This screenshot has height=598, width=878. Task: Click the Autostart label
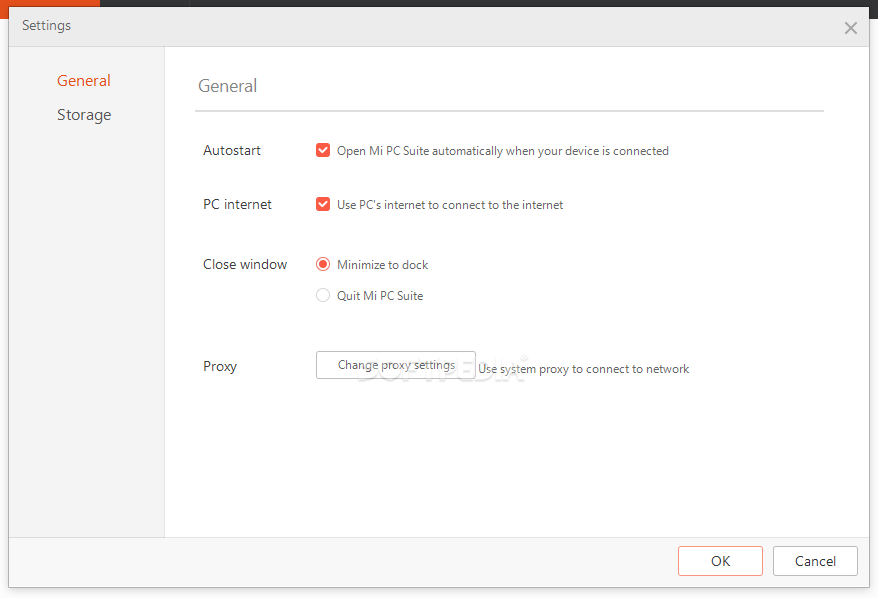pos(232,150)
